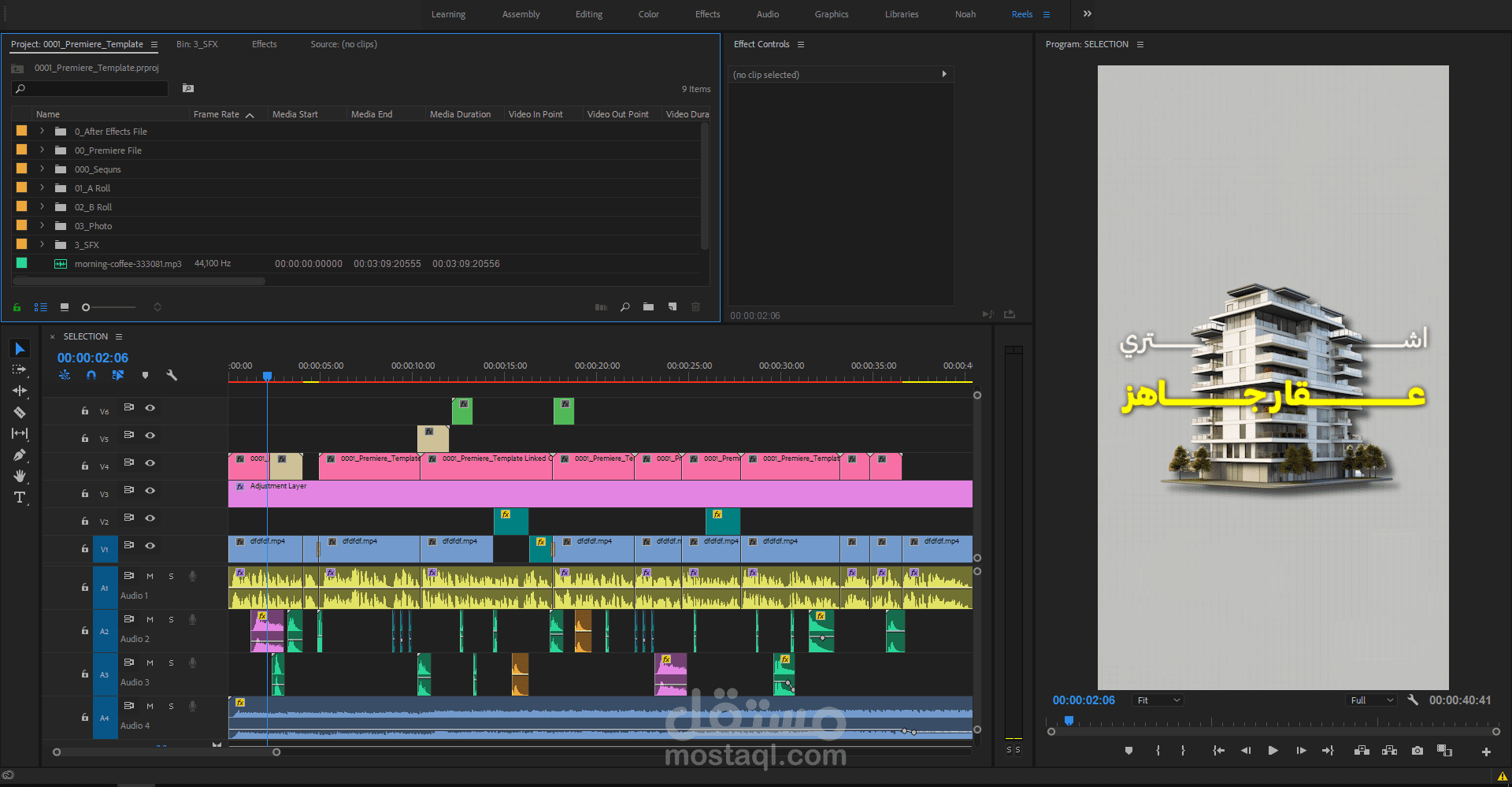Viewport: 1512px width, 787px height.
Task: Expand the 02_B Roll bin
Action: [x=43, y=206]
